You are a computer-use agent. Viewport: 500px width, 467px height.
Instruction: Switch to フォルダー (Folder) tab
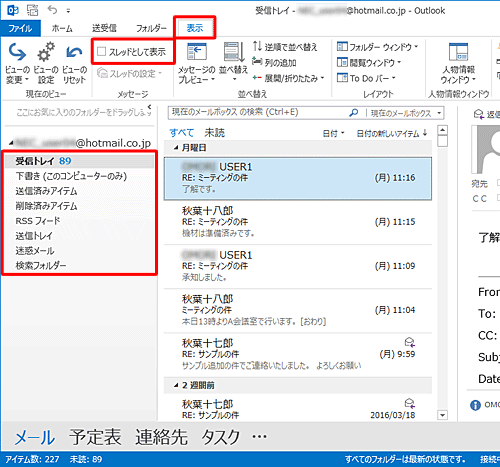[151, 28]
